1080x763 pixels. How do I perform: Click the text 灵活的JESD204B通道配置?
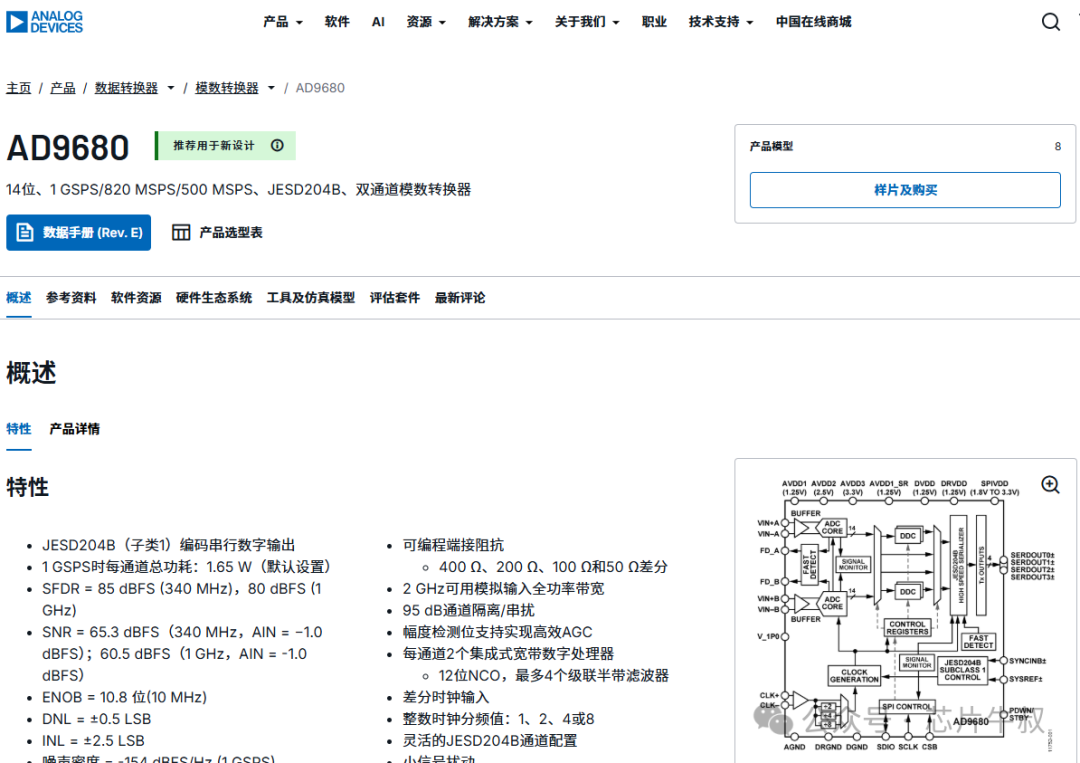click(x=490, y=741)
